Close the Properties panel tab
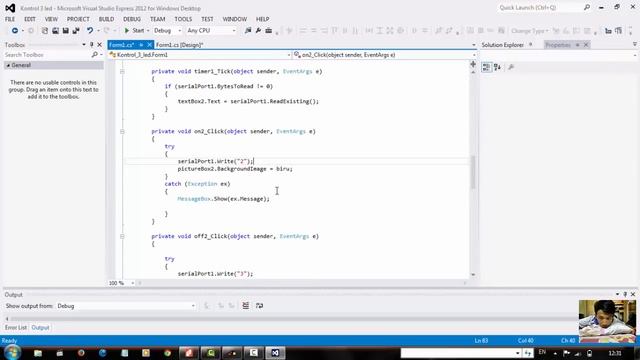This screenshot has height=360, width=640. [x=586, y=45]
